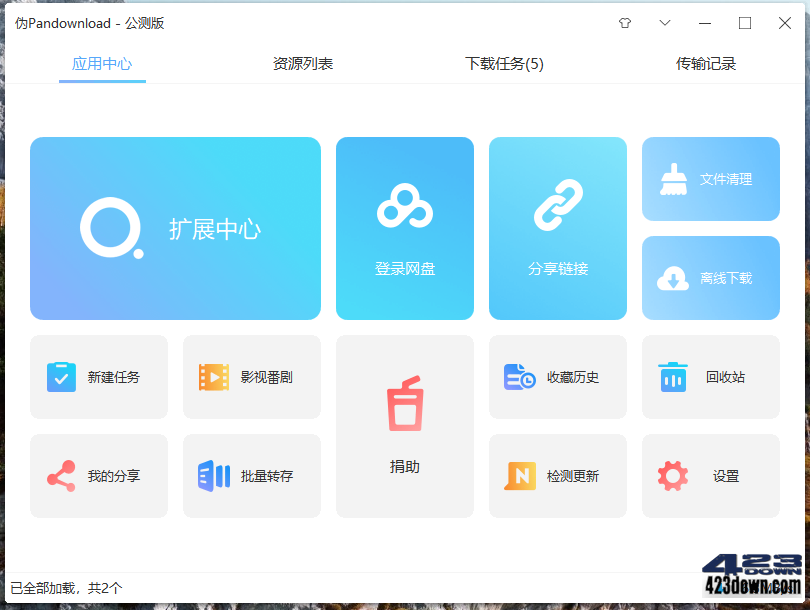
Task: Create a 新建任务 new task
Action: click(x=99, y=377)
